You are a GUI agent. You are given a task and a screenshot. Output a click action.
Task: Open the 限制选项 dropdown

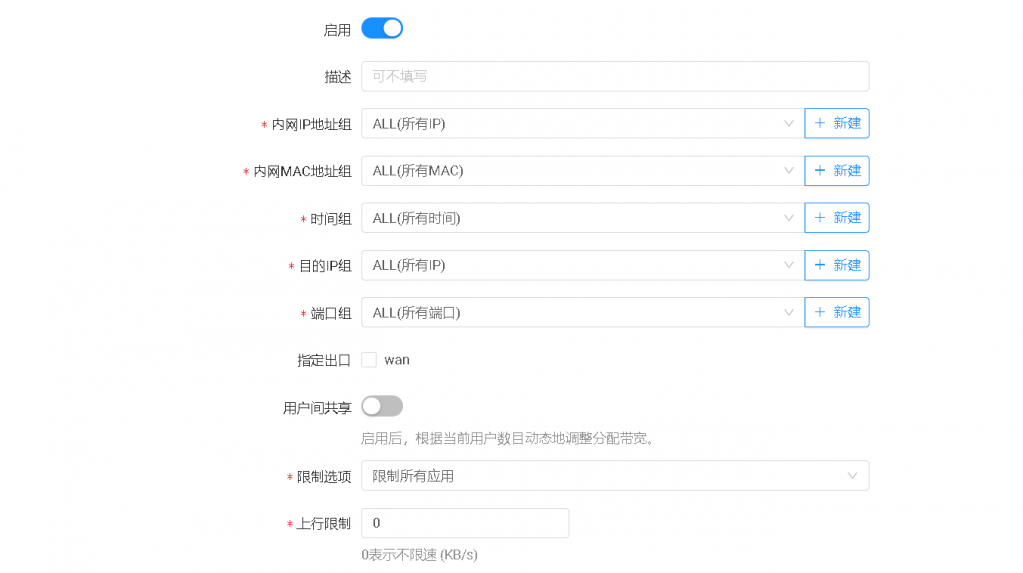[x=615, y=476]
